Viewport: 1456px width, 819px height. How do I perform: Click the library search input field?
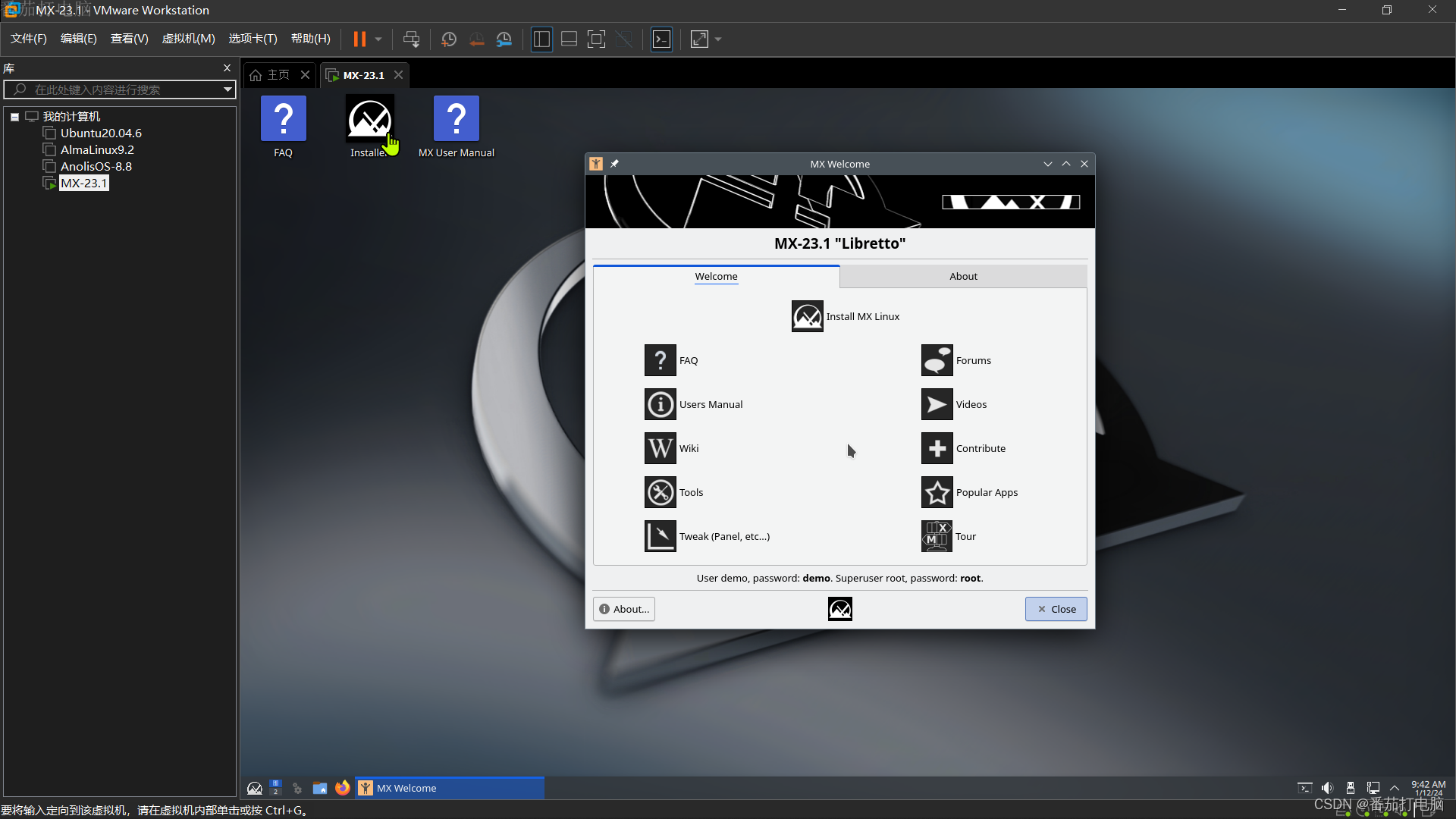121,89
